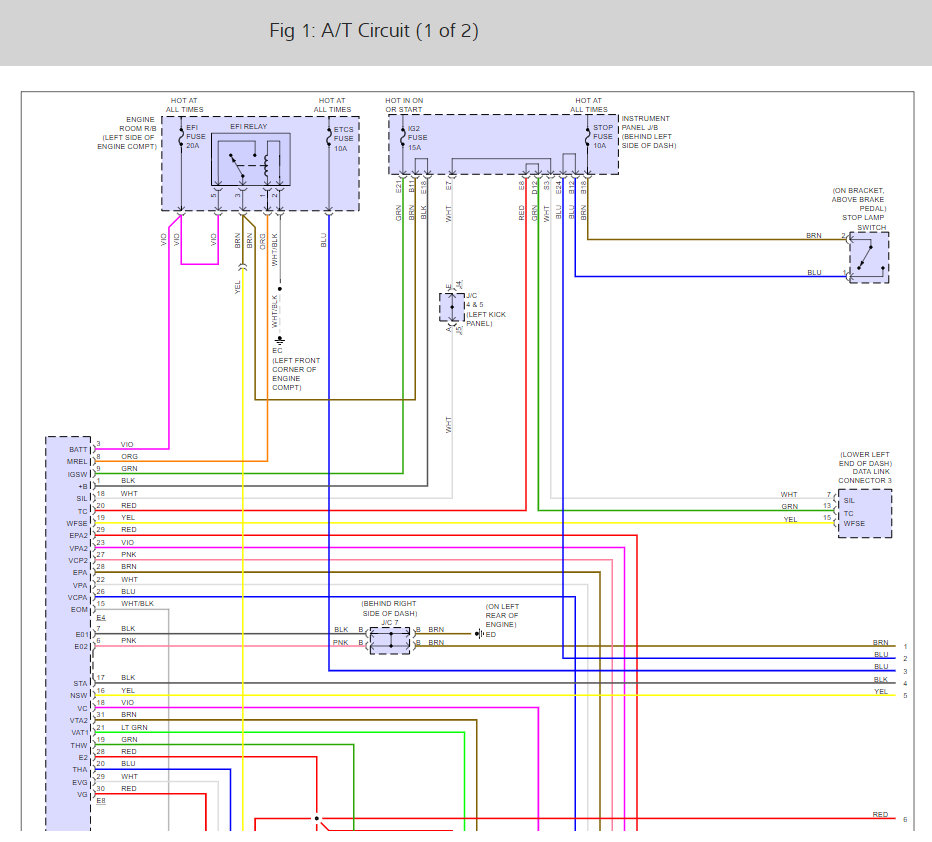Click the IG2 FUSE 15A label
Viewport: 932px width, 842px height.
(417, 138)
